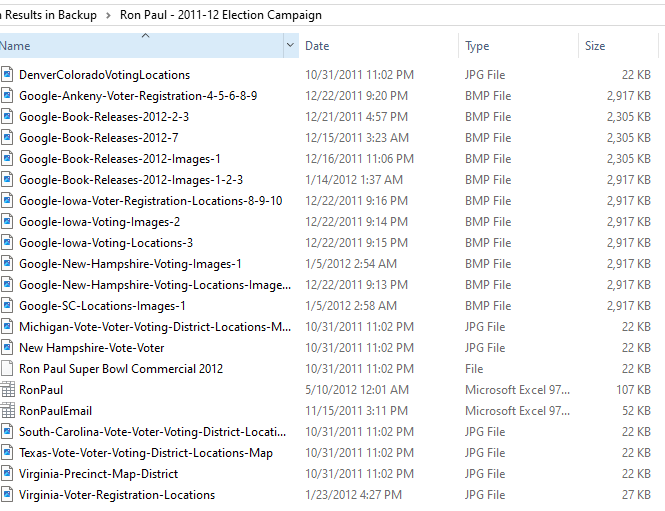Click the date 12/21/2011 4:57 PM
Image resolution: width=665 pixels, height=511 pixels.
click(356, 117)
